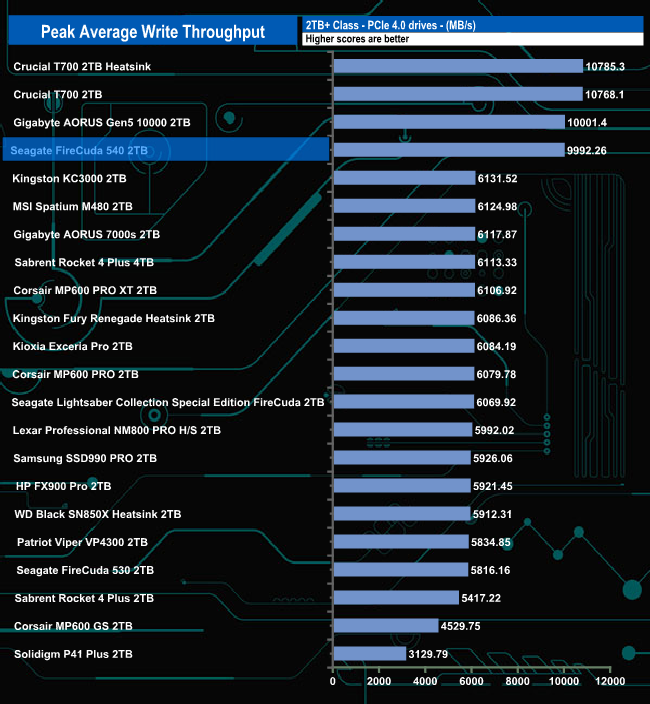Click the bar for Samsung SSD990 PRO 2TB
This screenshot has width=650, height=704.
click(402, 458)
